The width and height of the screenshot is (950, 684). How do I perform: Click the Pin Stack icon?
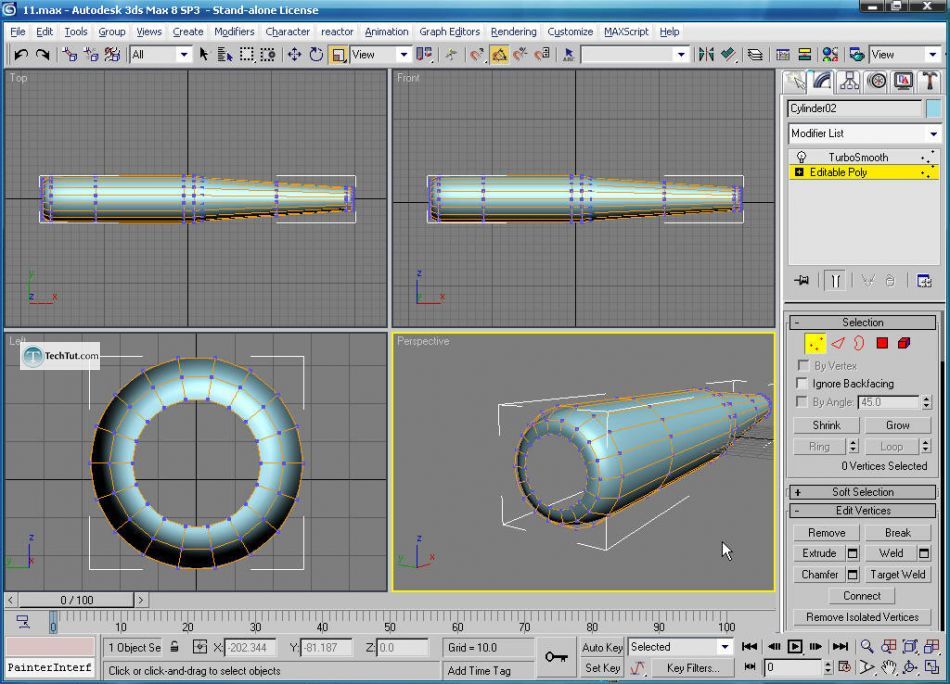click(x=802, y=281)
